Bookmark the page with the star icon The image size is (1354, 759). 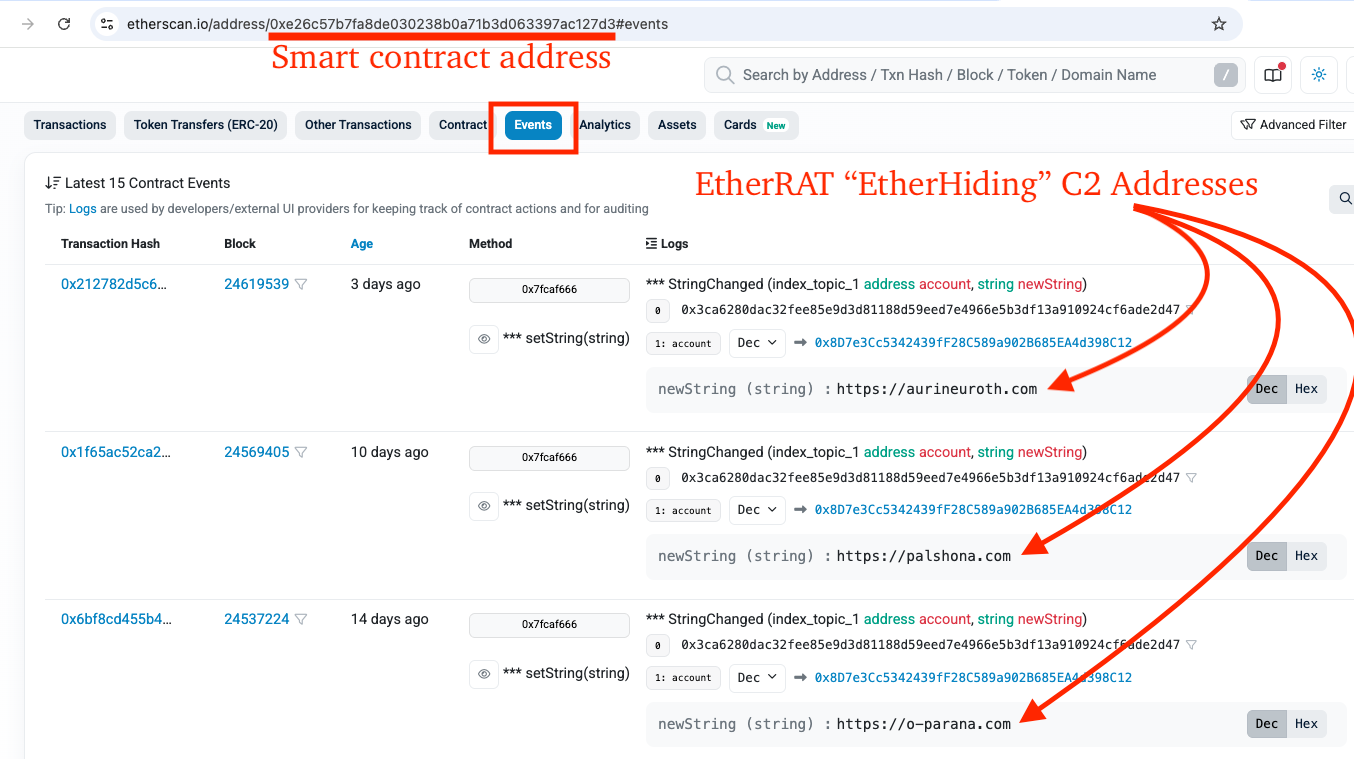point(1218,23)
